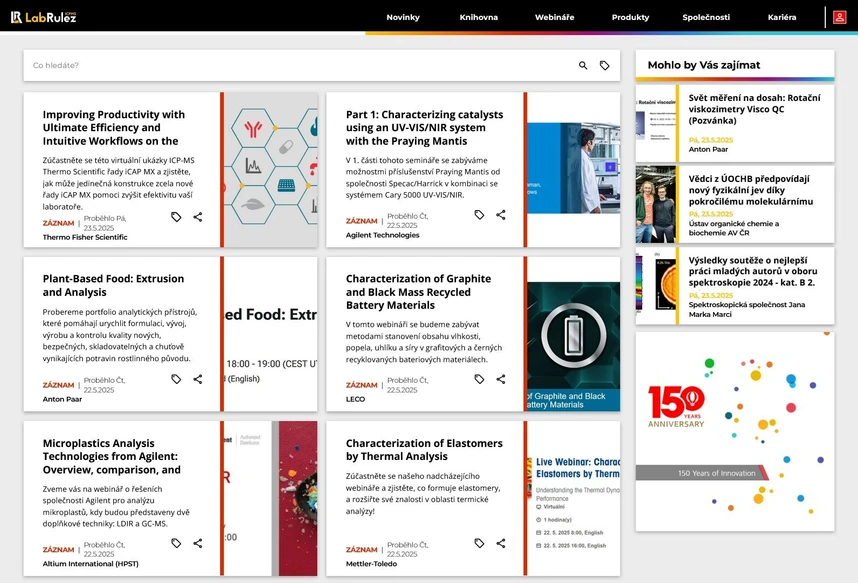Click the 150 Years Anniversary banner
The width and height of the screenshot is (858, 583).
(x=735, y=431)
